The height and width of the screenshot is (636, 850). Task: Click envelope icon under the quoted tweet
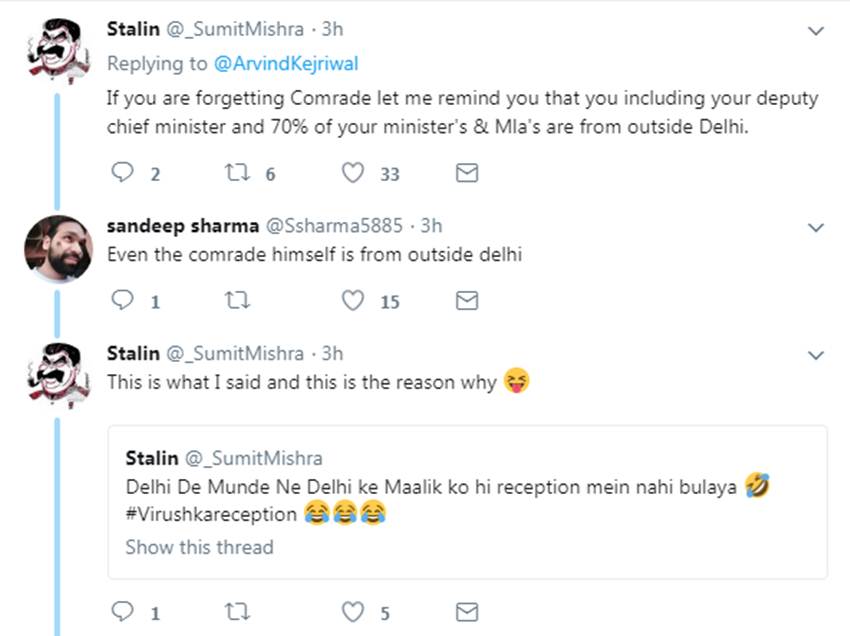point(466,611)
